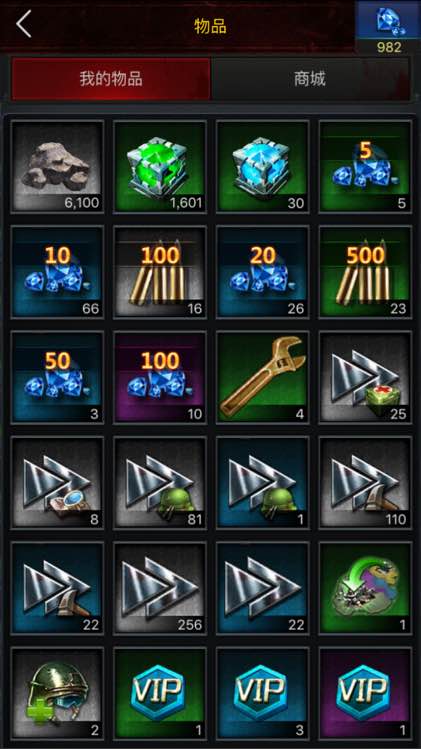421x750 pixels.
Task: Choose the research speedup with magnifier
Action: pyautogui.click(x=57, y=482)
